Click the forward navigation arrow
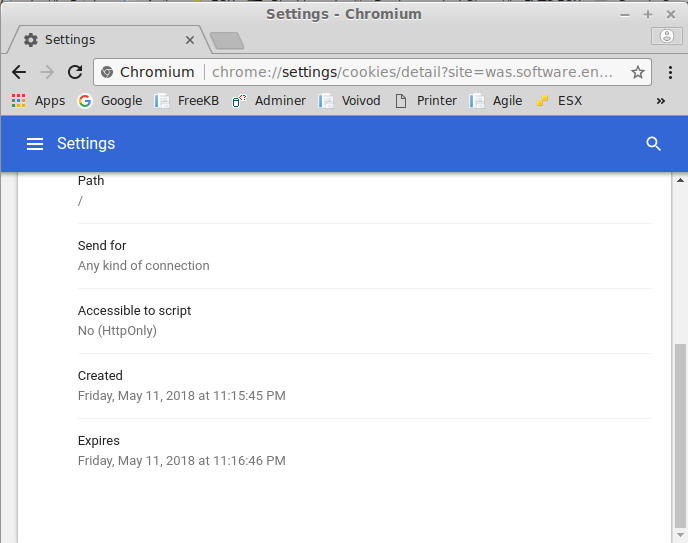This screenshot has width=688, height=543. 47,72
